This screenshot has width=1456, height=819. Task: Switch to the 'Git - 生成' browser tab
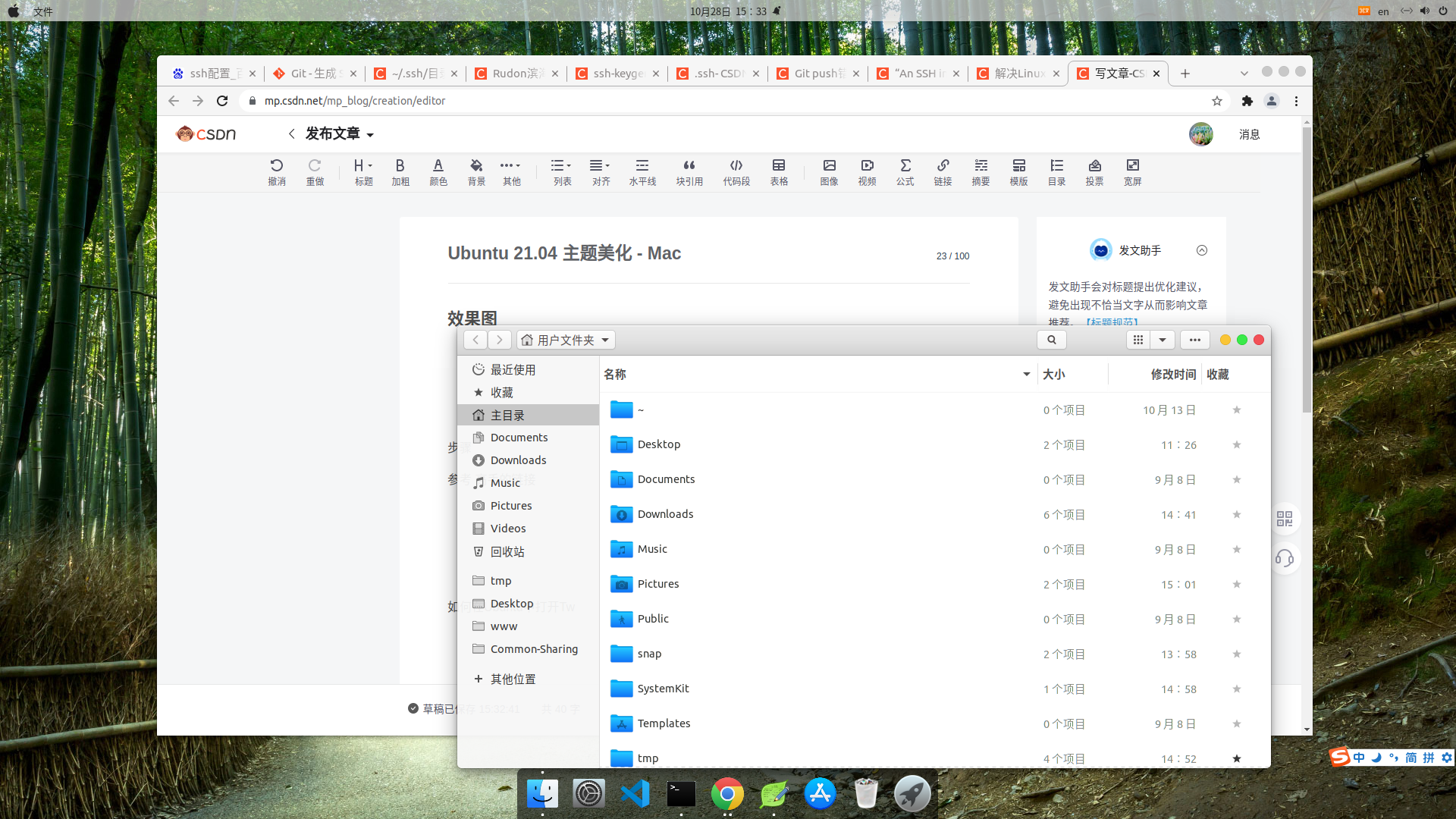click(x=315, y=74)
